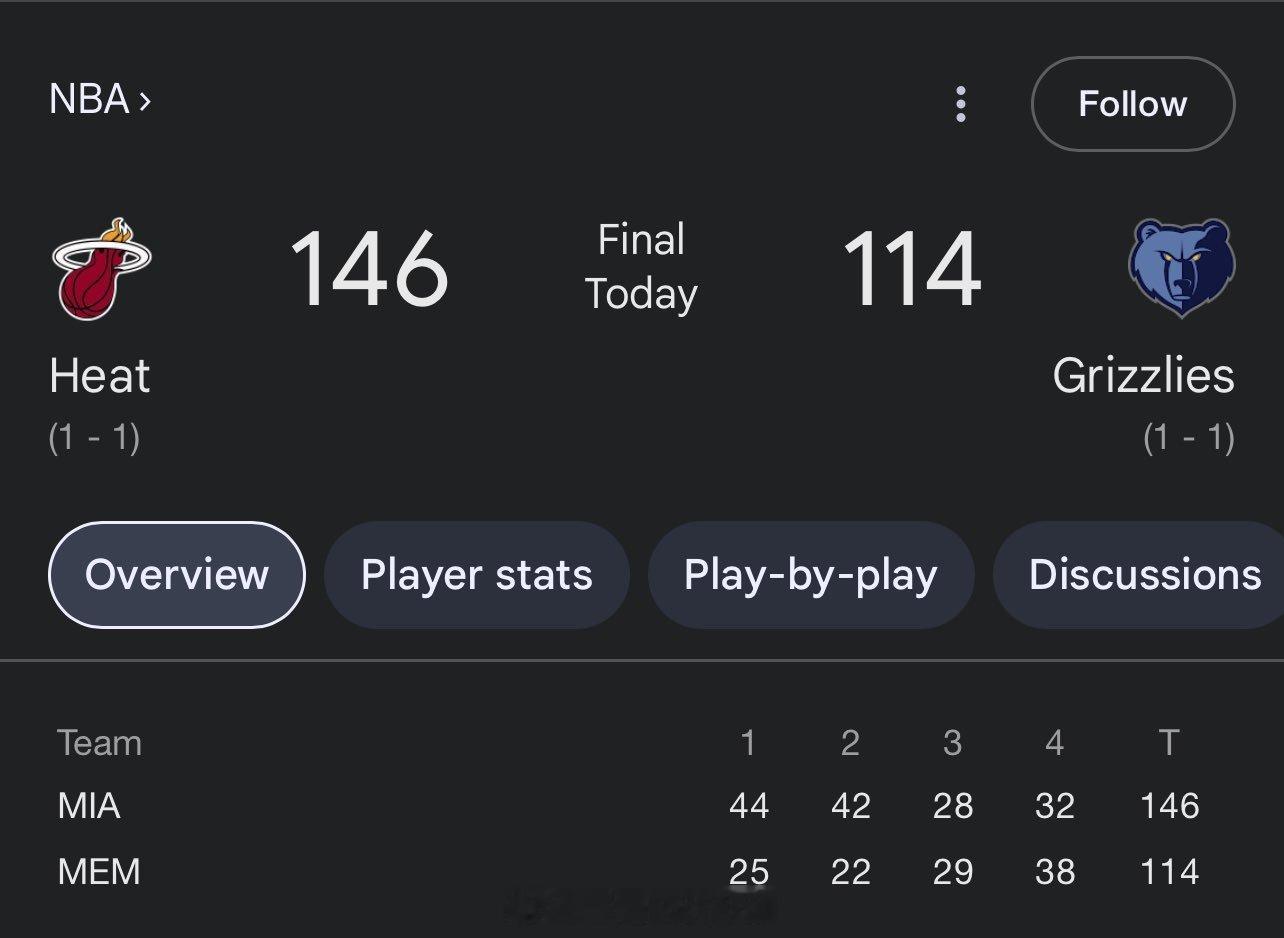1284x938 pixels.
Task: Expand the NBA league chevron
Action: [x=145, y=100]
